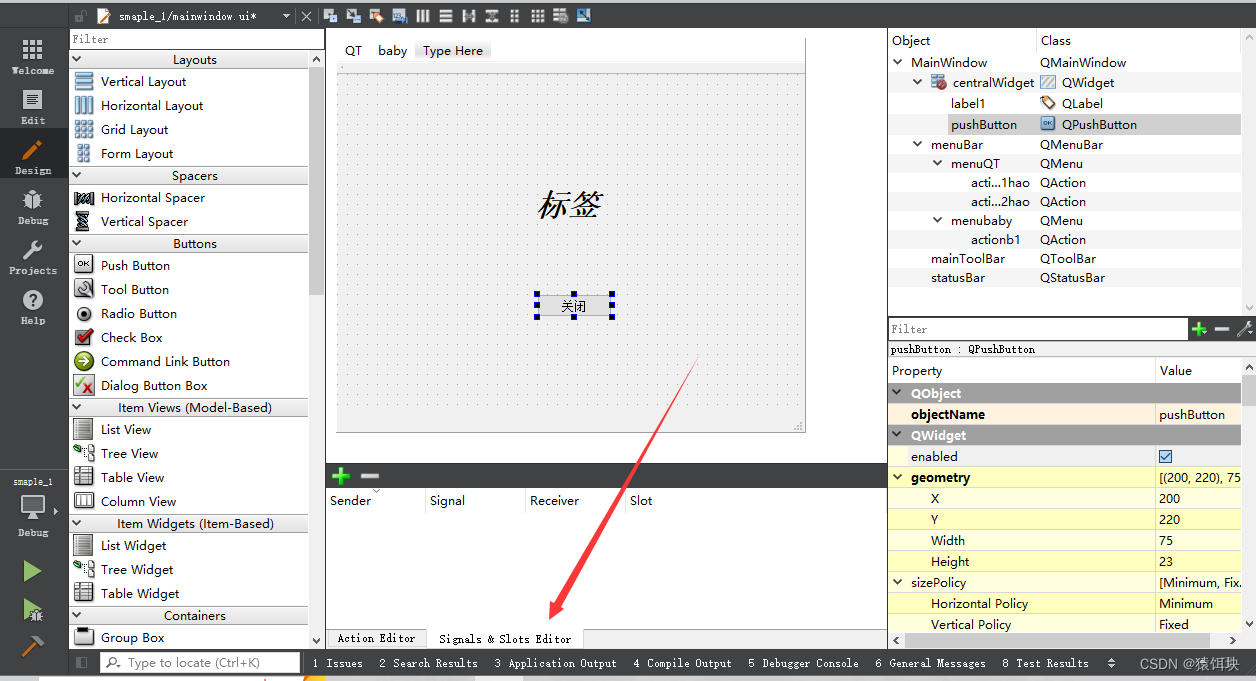Collapse centralWidget tree node
The width and height of the screenshot is (1256, 681).
[918, 83]
